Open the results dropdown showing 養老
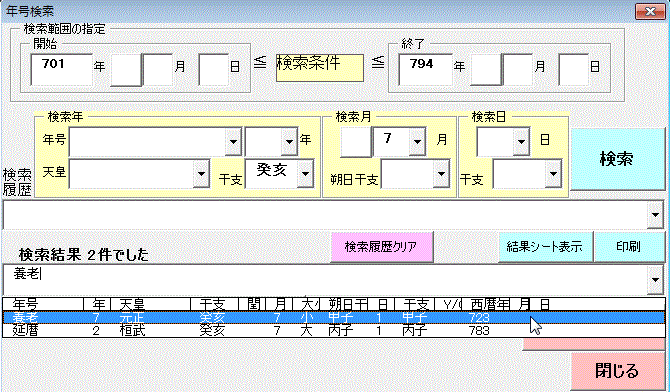 pos(655,280)
